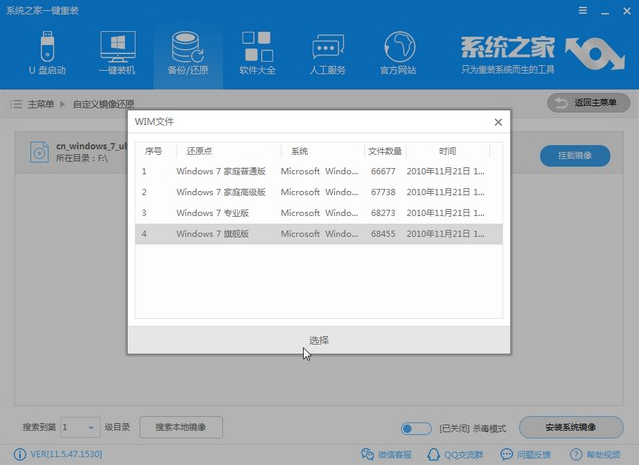The image size is (639, 465).
Task: Close the WIM文件 dialog
Action: pyautogui.click(x=498, y=122)
